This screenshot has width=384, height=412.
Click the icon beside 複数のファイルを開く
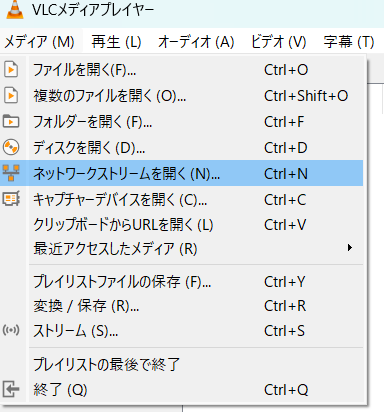click(11, 96)
